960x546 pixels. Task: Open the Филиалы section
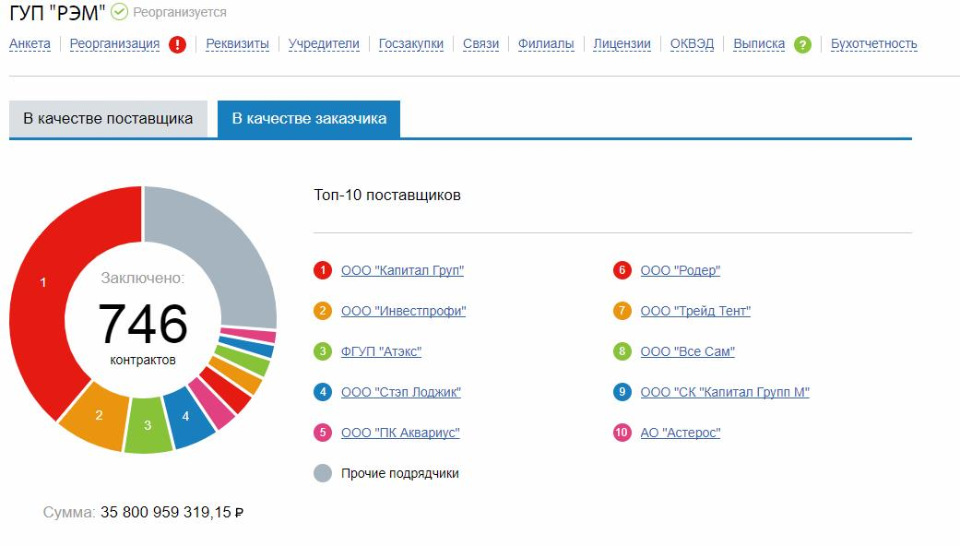click(x=546, y=44)
